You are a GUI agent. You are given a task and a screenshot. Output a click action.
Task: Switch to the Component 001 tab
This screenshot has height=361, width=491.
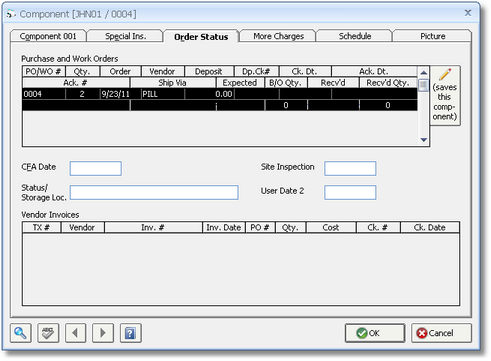48,36
